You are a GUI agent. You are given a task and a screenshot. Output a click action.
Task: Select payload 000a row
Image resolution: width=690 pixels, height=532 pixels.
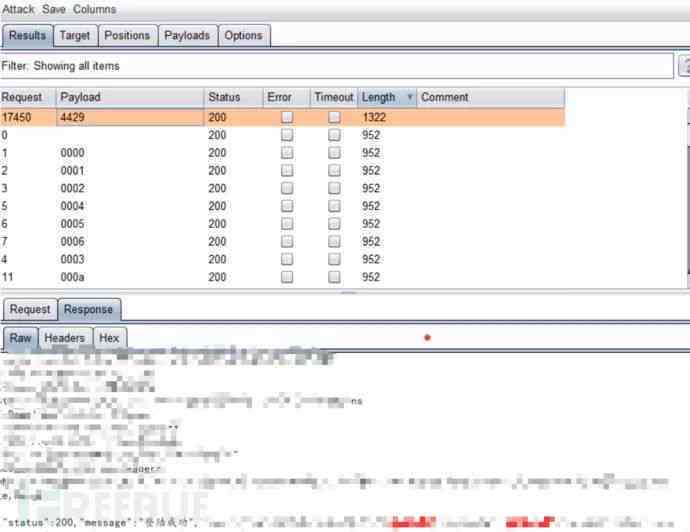283,277
